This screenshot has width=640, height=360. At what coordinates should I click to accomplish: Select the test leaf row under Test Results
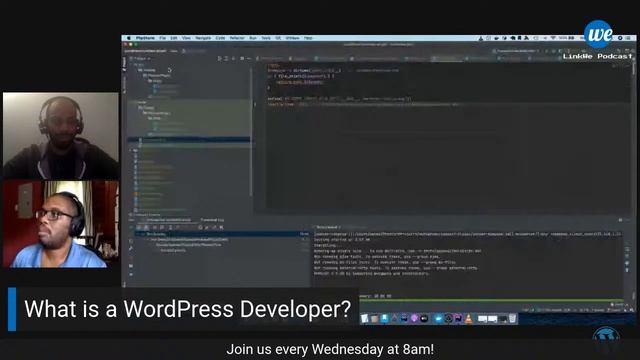coord(173,250)
